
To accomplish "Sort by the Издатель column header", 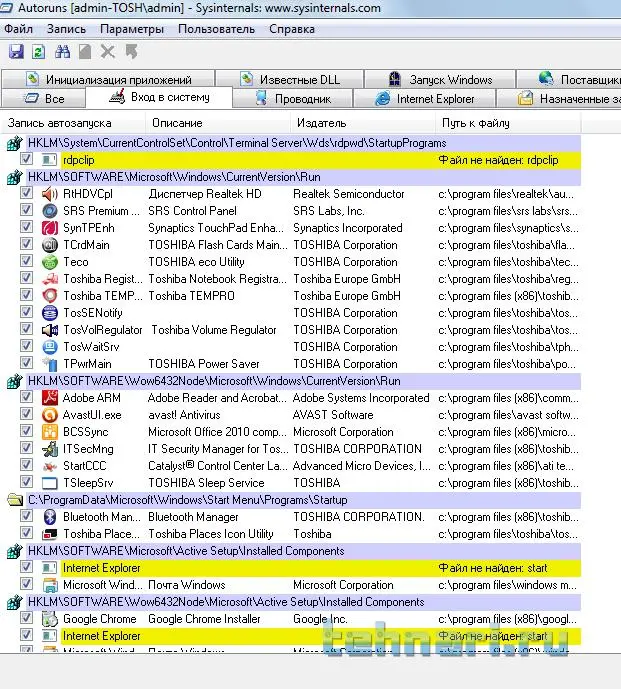I will point(320,123).
